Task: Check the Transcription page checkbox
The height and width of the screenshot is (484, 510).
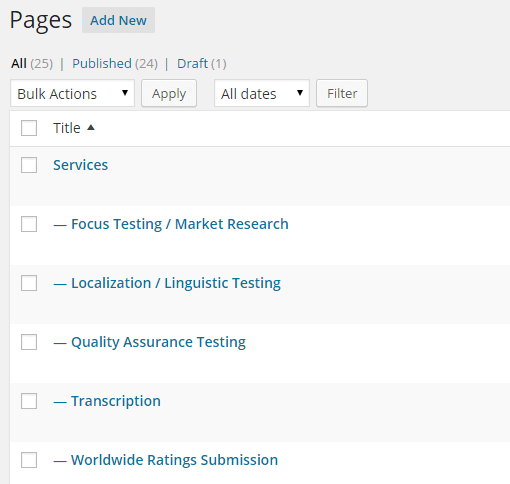Action: pos(29,401)
